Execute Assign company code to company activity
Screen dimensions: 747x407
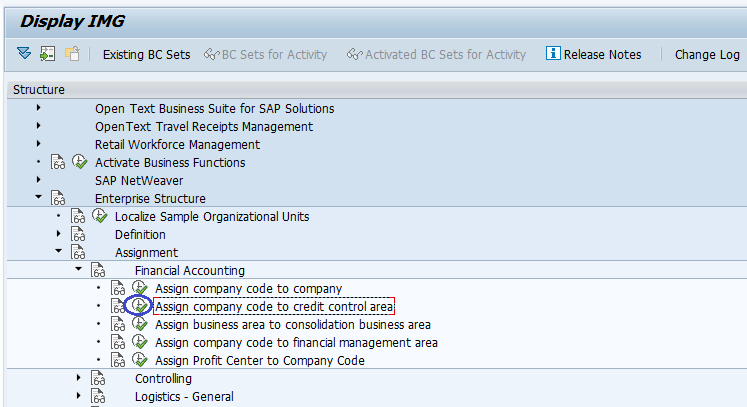pos(140,288)
